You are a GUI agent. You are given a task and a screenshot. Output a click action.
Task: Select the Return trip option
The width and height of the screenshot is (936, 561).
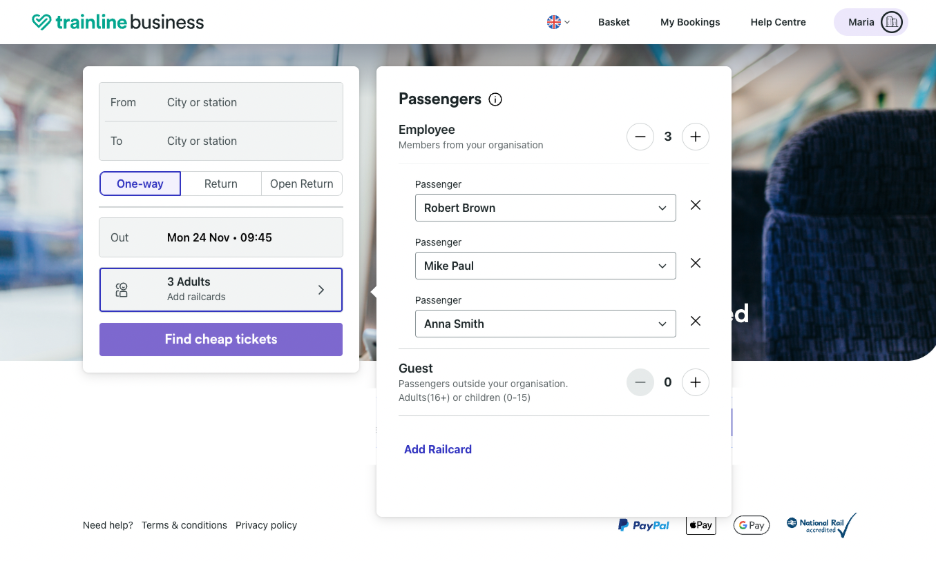point(221,184)
